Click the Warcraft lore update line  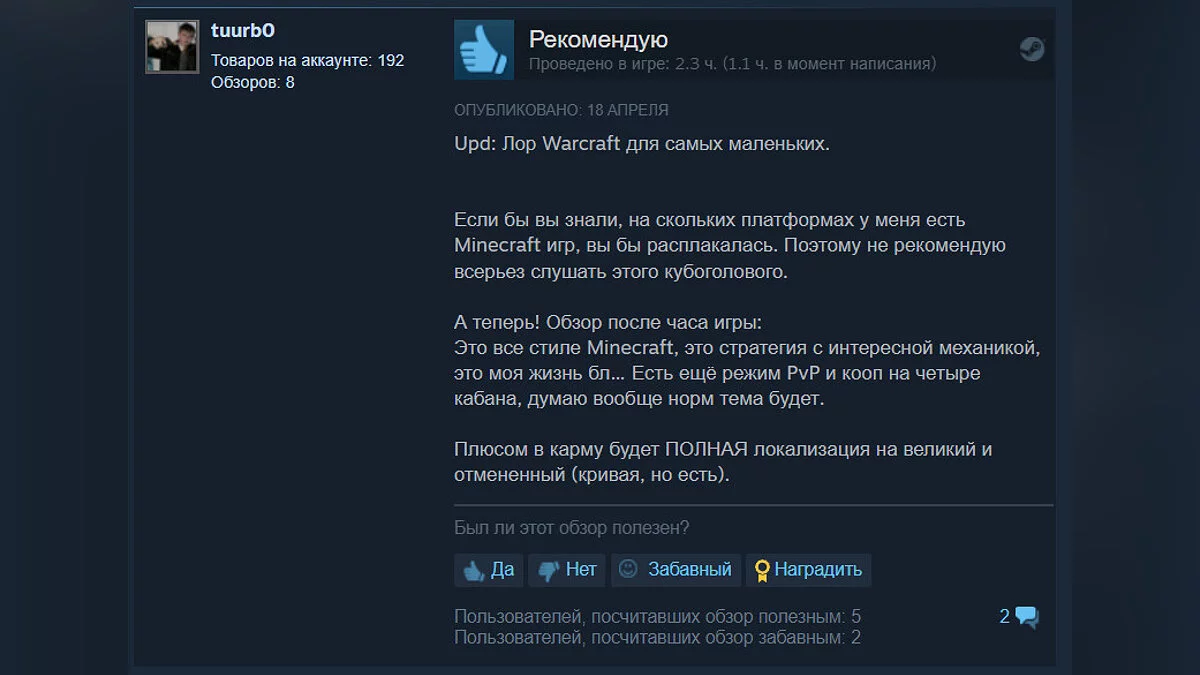(x=642, y=143)
